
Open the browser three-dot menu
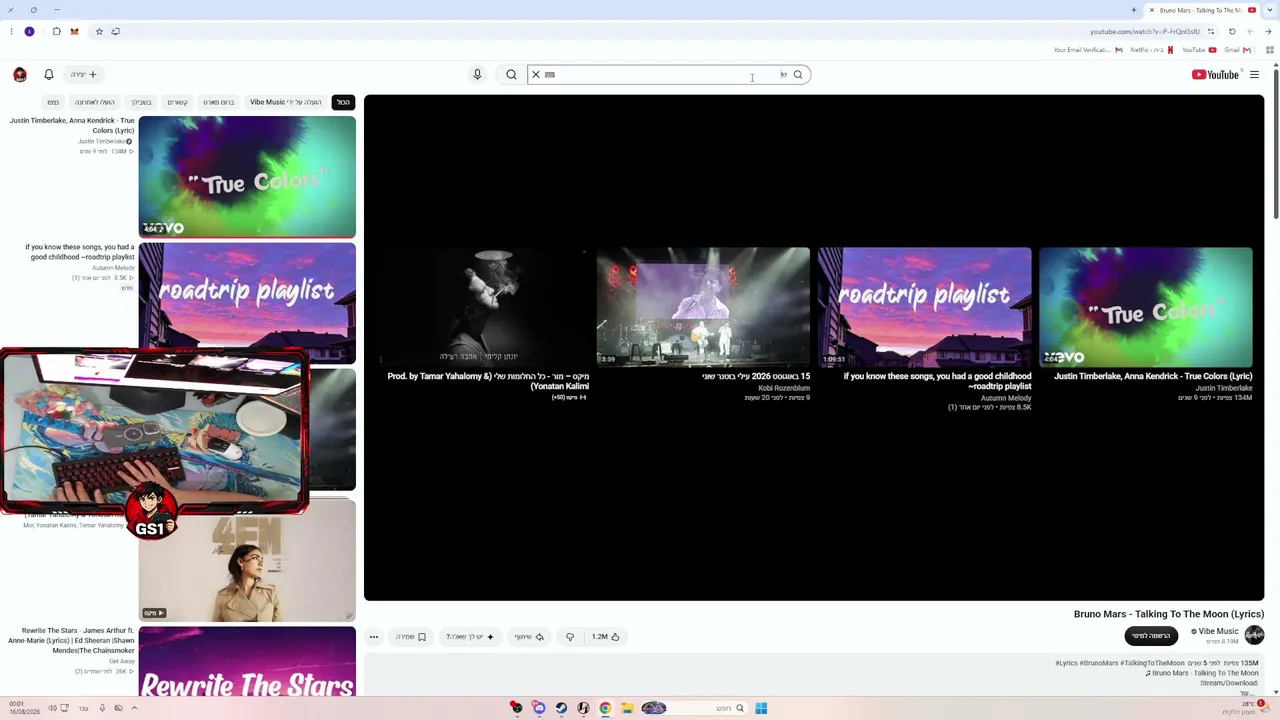pos(11,31)
